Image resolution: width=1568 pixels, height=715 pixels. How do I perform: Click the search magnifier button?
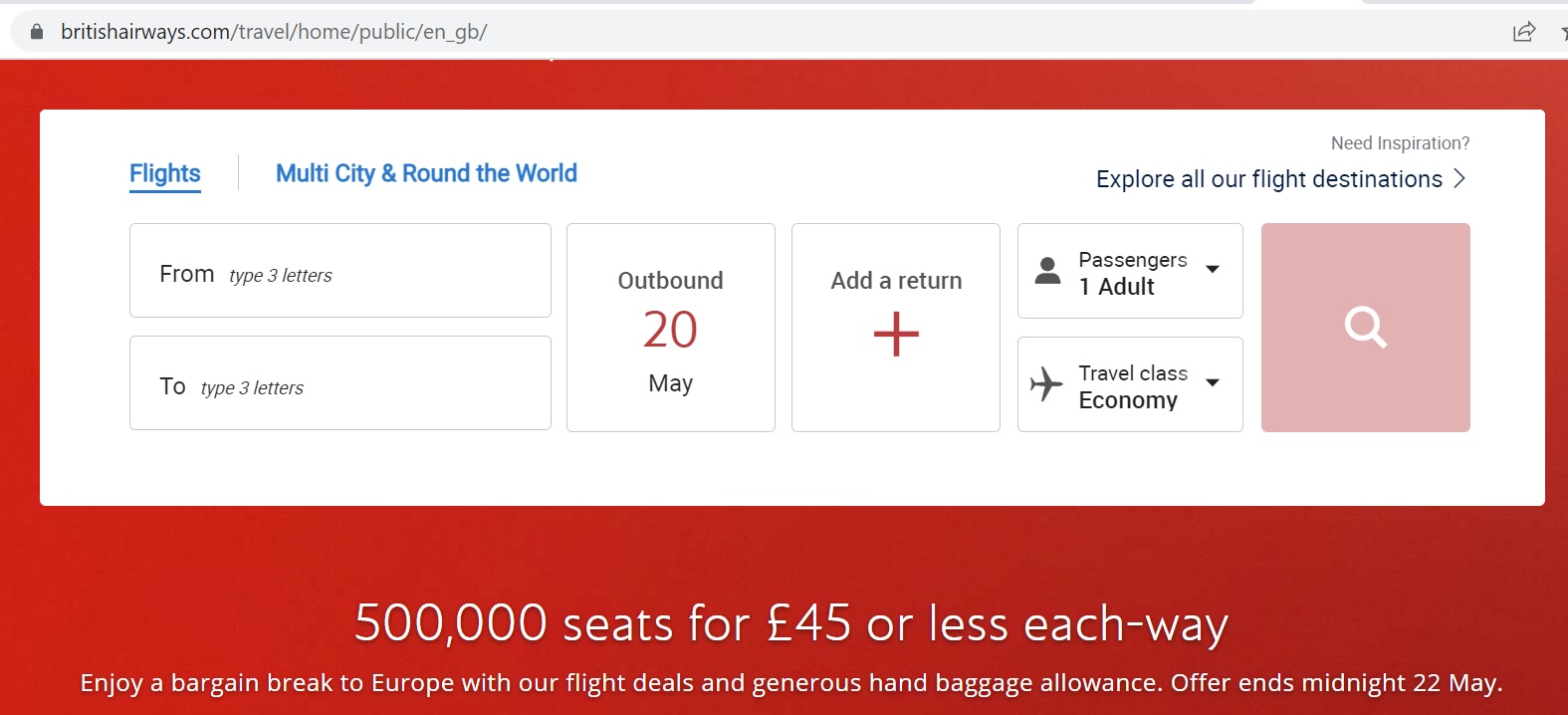tap(1365, 328)
